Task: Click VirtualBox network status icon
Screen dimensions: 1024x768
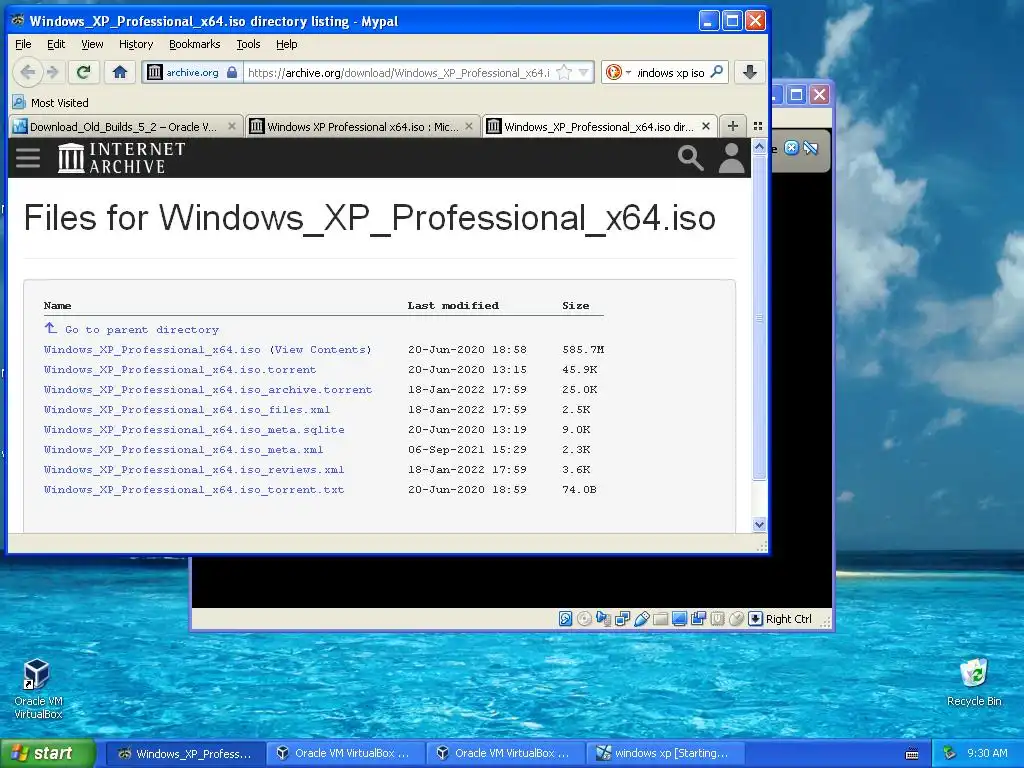Action: click(622, 618)
